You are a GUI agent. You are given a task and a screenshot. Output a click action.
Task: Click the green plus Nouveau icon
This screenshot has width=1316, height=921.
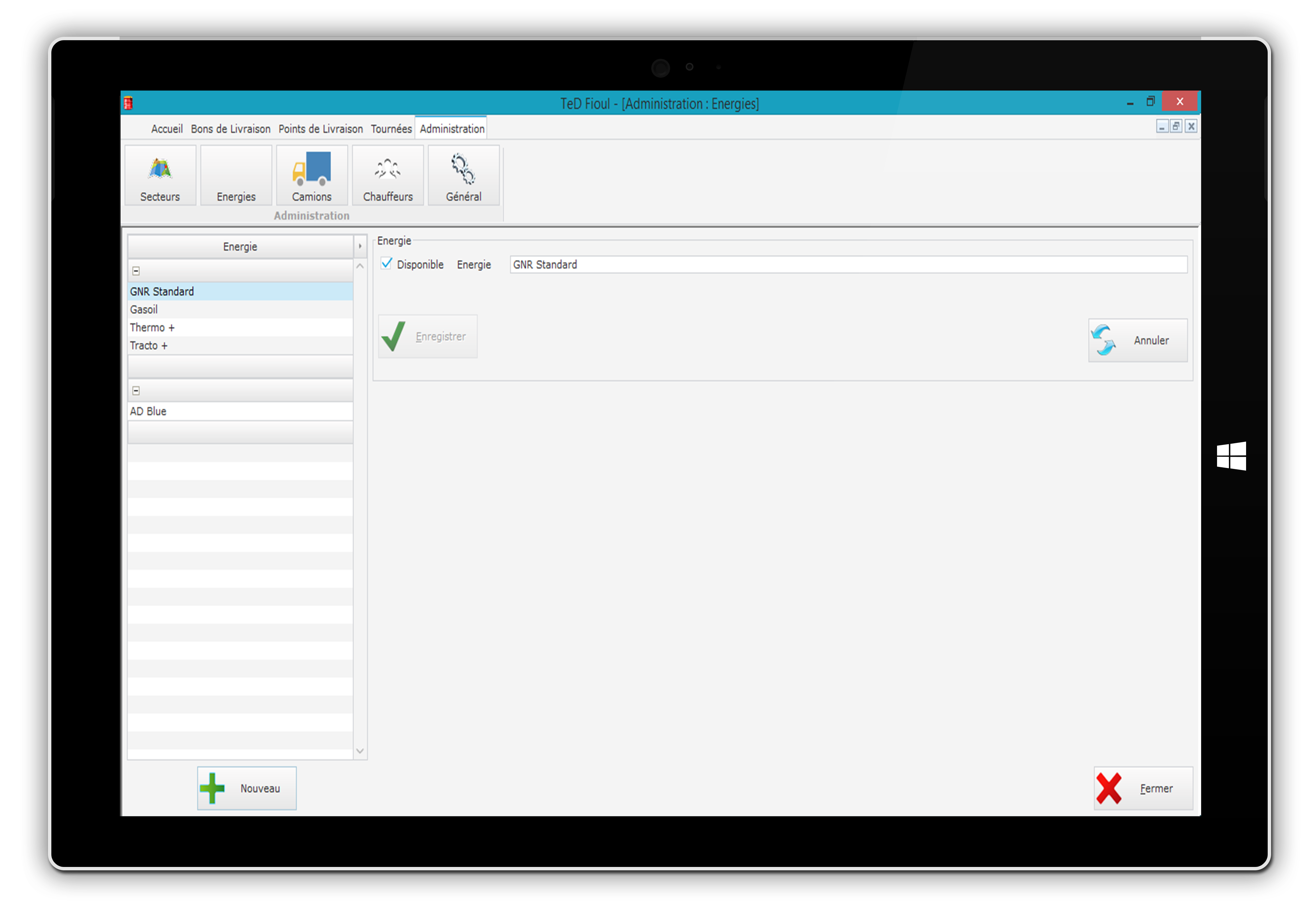(212, 788)
